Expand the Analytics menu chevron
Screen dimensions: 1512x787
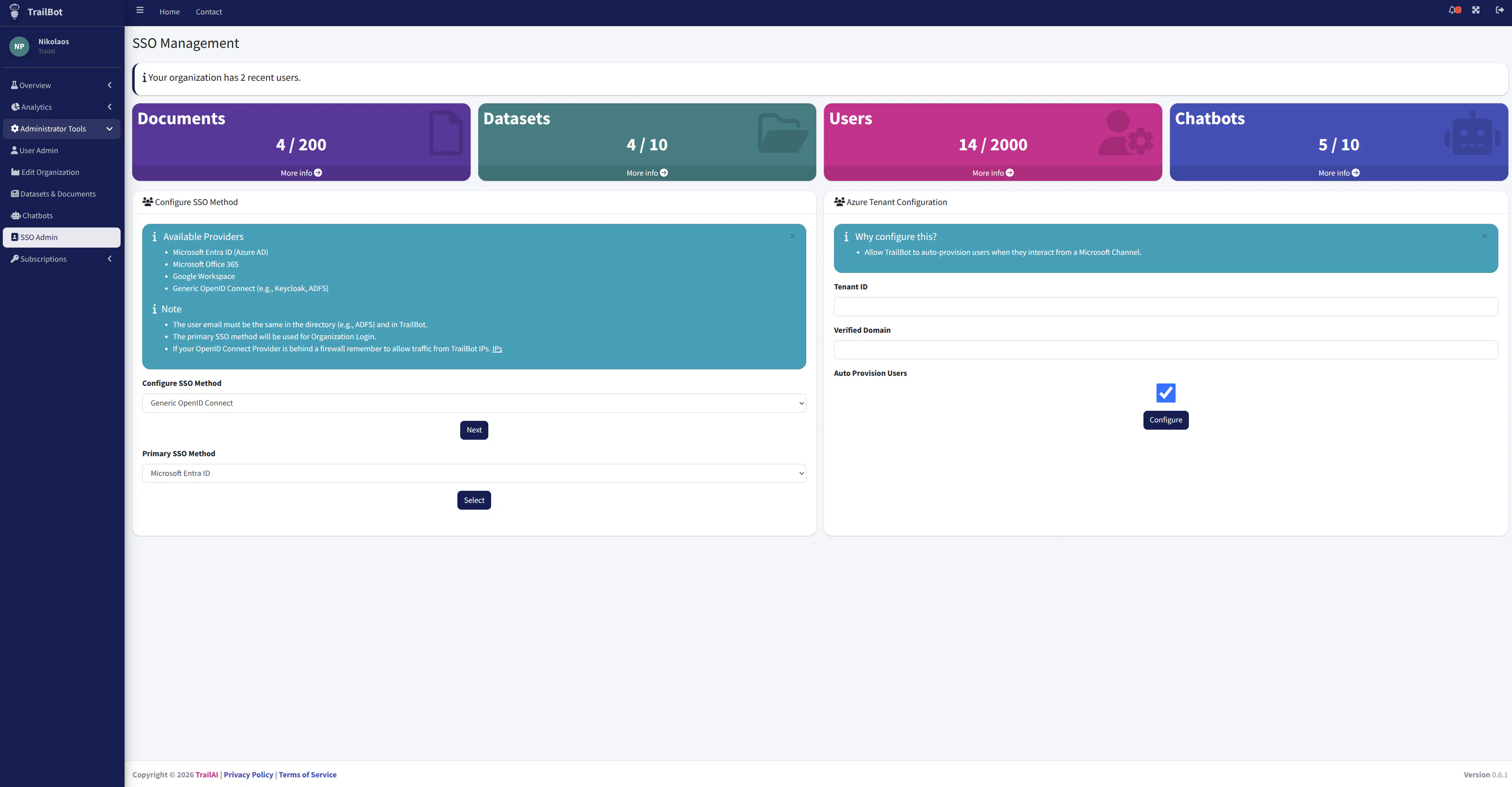point(110,107)
